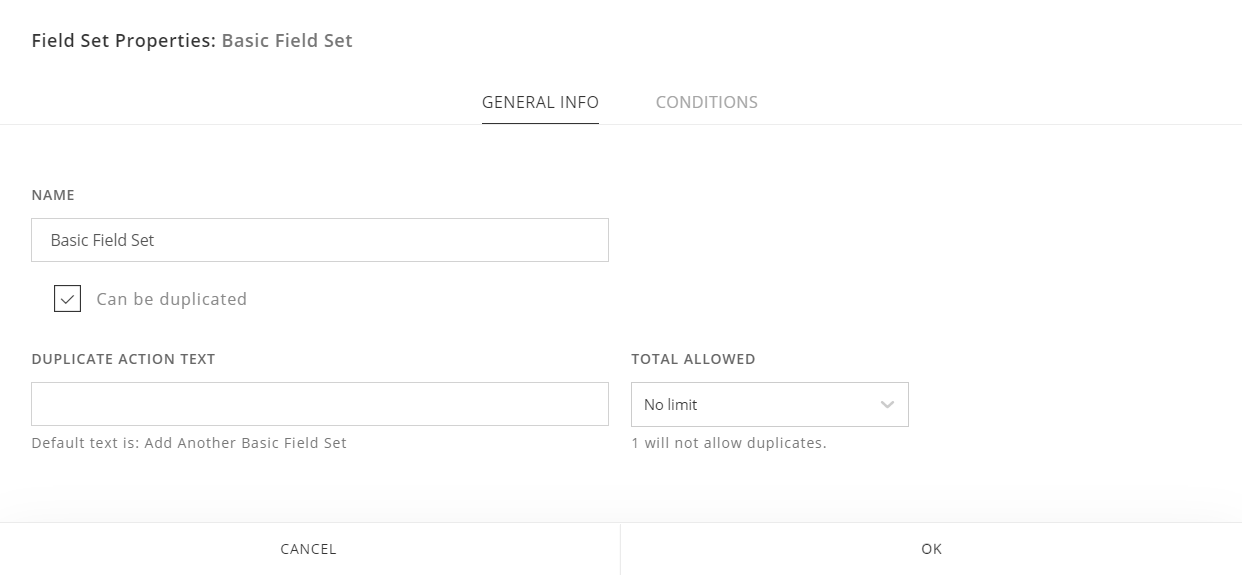Screen dimensions: 1242x575
Task: Click the NAME field label
Action: pyautogui.click(x=53, y=195)
